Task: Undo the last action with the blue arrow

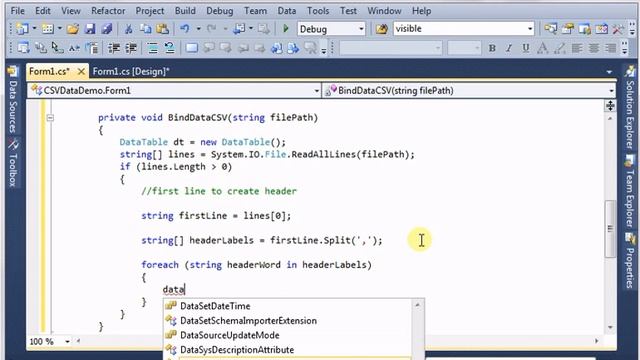Action: coord(185,29)
